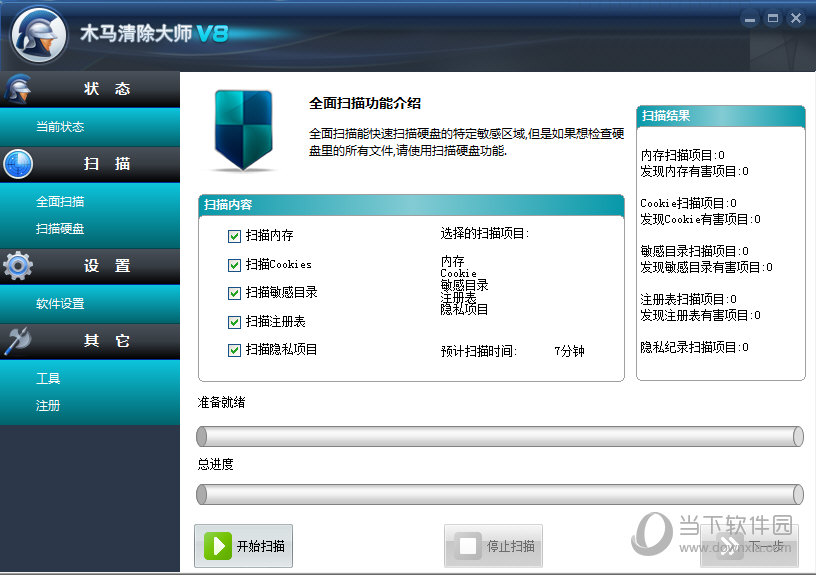Screen dimensions: 816x577
Task: Click the 全面扫描功能介绍 heading
Action: 365,103
